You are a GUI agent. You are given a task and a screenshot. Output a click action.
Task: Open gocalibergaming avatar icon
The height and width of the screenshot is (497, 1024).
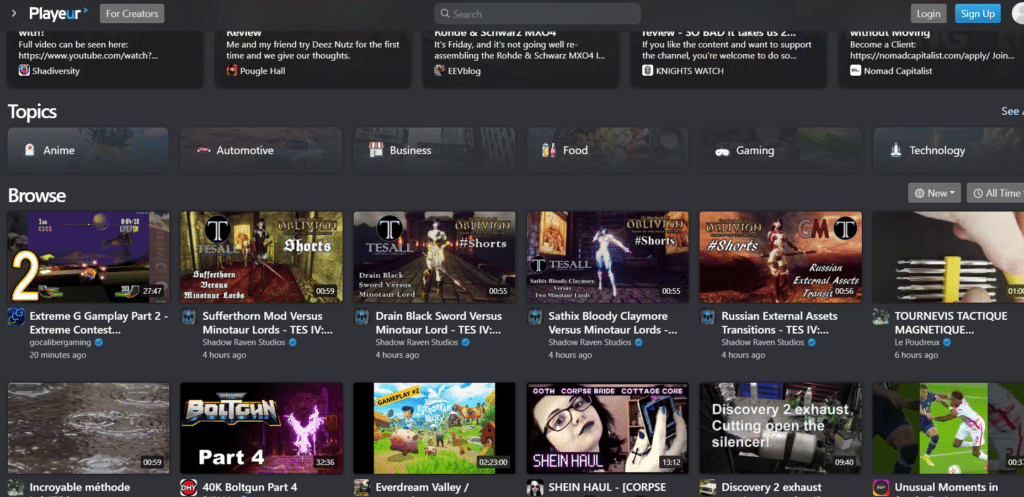tap(16, 317)
